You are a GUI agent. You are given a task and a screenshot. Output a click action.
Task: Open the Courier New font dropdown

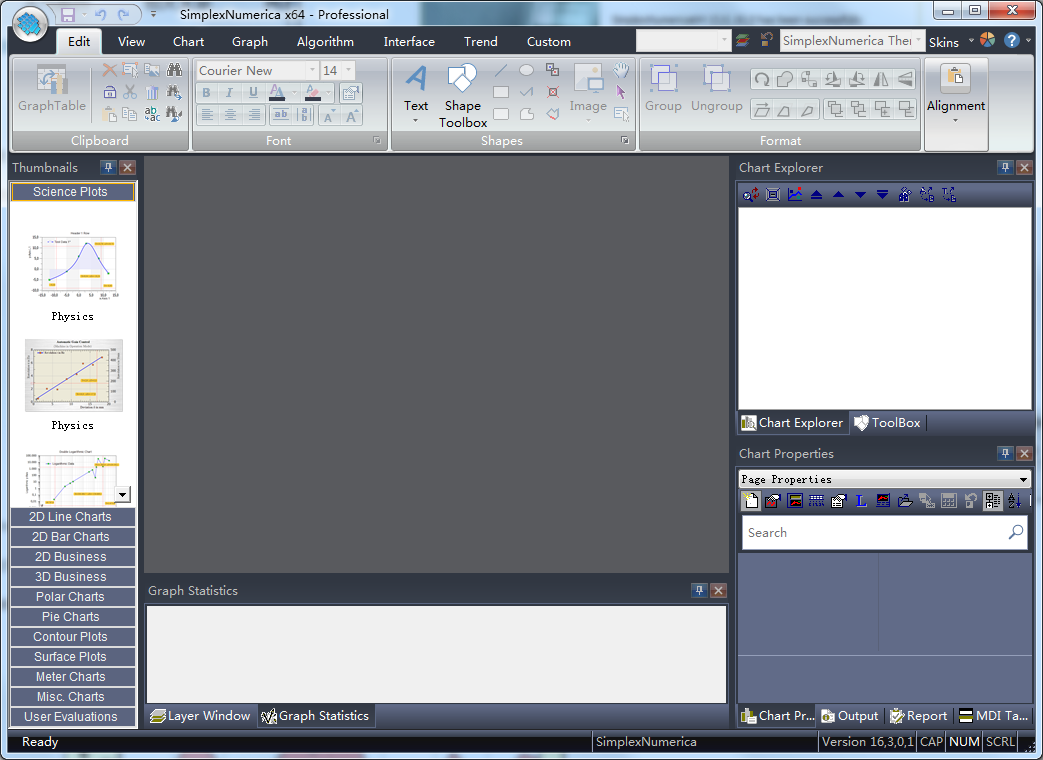click(312, 70)
